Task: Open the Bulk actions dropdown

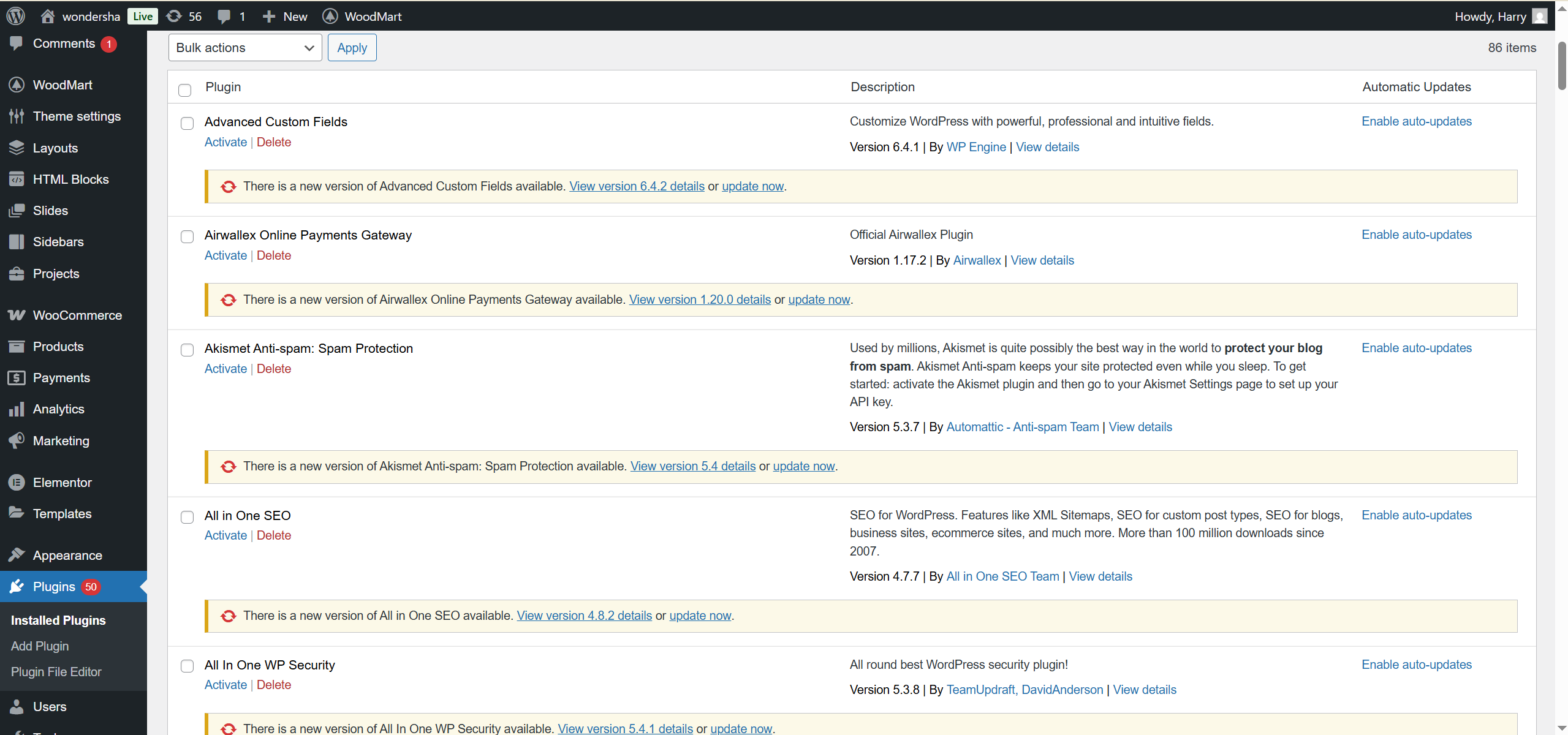Action: (x=244, y=47)
